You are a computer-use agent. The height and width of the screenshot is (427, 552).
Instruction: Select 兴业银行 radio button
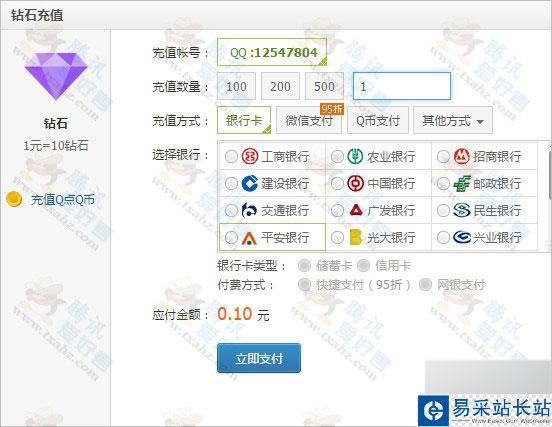pos(443,237)
